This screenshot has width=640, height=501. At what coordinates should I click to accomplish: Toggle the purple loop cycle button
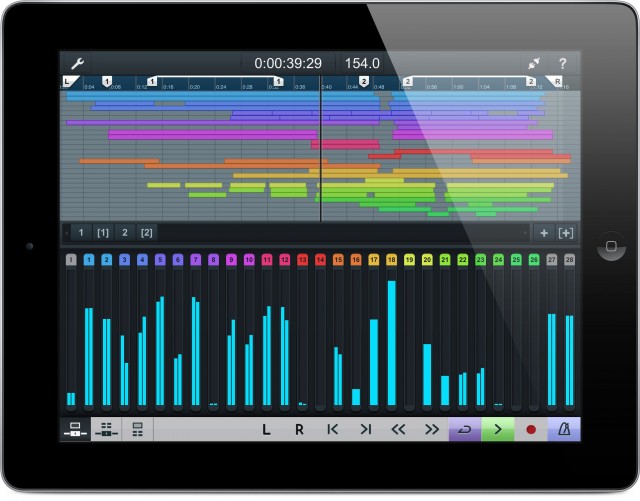point(464,430)
